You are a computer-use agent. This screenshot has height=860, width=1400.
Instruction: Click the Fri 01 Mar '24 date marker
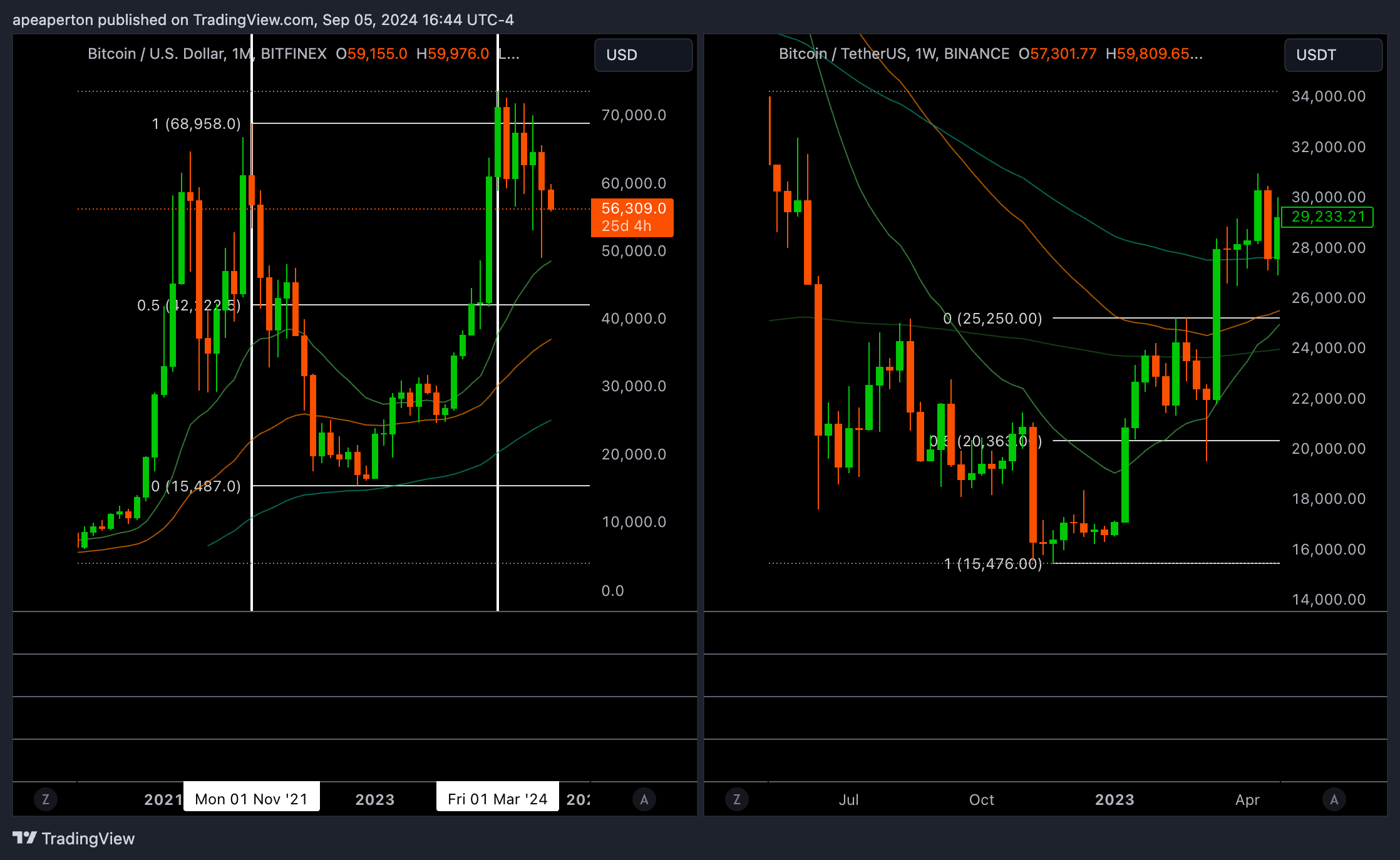[x=497, y=798]
